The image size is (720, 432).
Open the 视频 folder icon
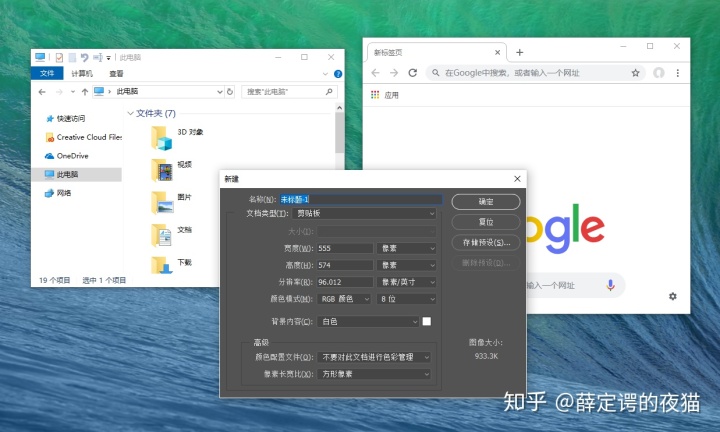point(162,170)
